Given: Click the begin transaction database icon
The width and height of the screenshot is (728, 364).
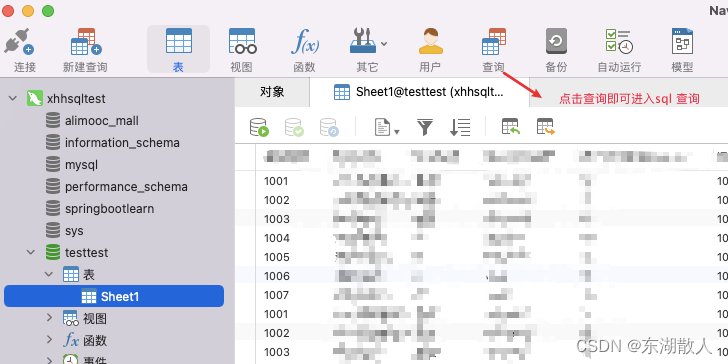Looking at the screenshot, I should (x=259, y=127).
